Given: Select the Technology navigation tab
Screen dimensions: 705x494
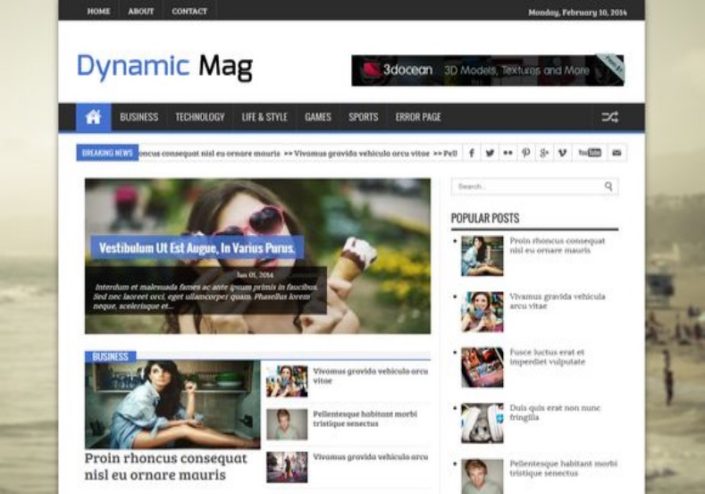Looking at the screenshot, I should pyautogui.click(x=200, y=117).
